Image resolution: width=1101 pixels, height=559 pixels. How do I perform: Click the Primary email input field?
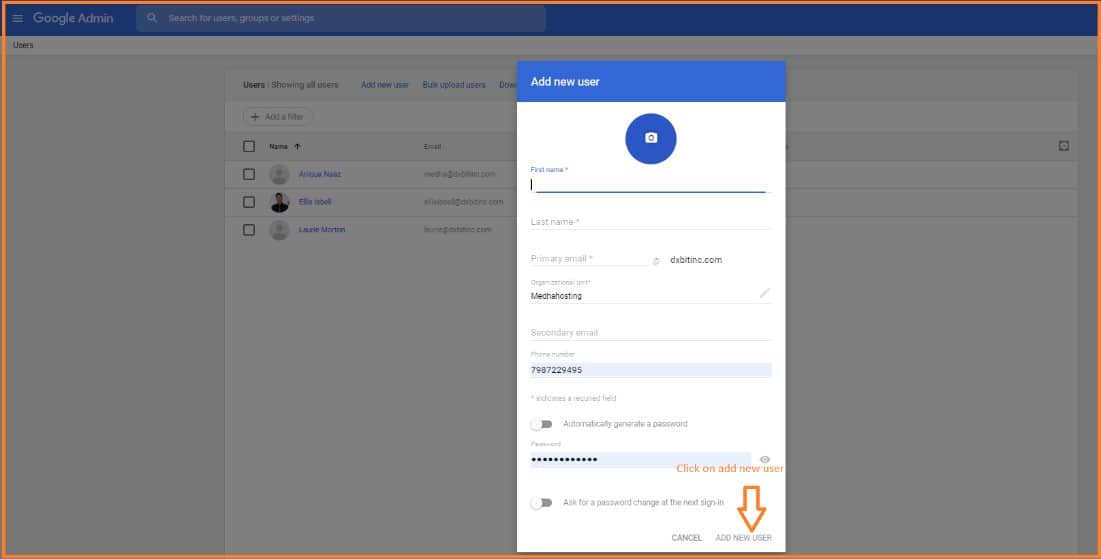click(590, 259)
